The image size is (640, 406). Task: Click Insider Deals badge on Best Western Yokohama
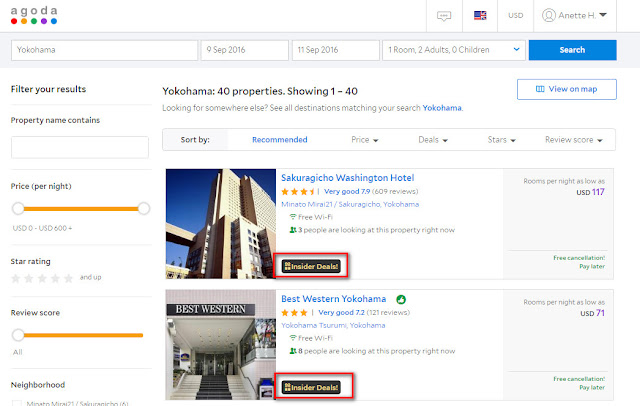(x=311, y=387)
